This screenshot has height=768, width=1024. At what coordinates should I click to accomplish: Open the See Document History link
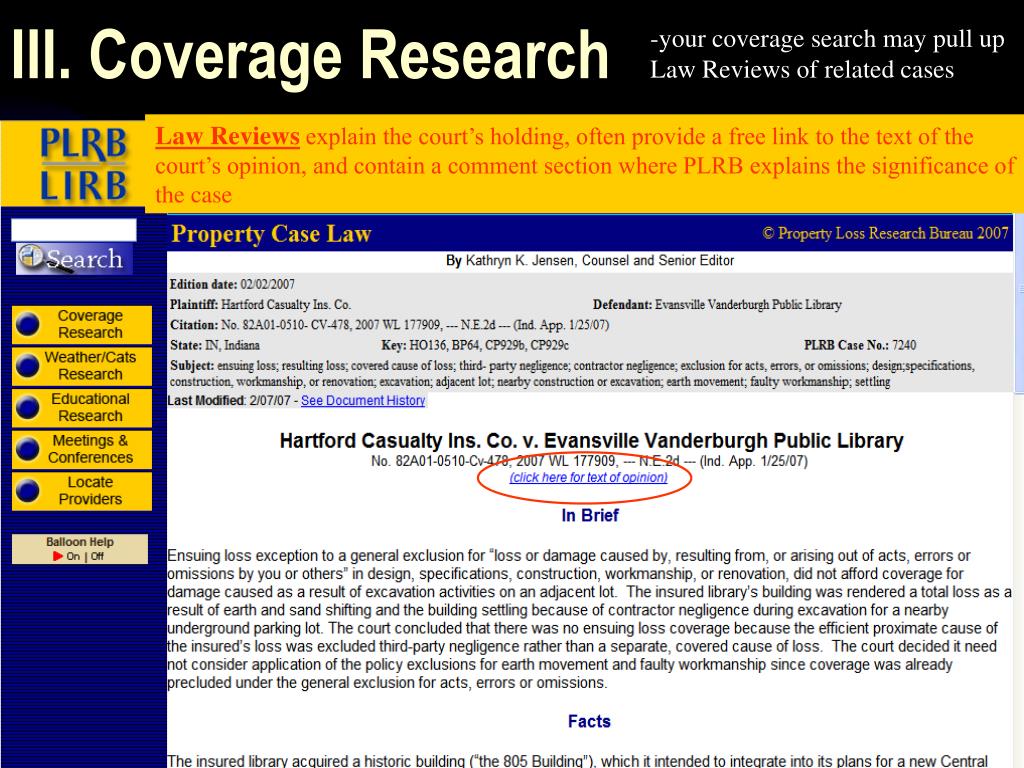click(363, 400)
